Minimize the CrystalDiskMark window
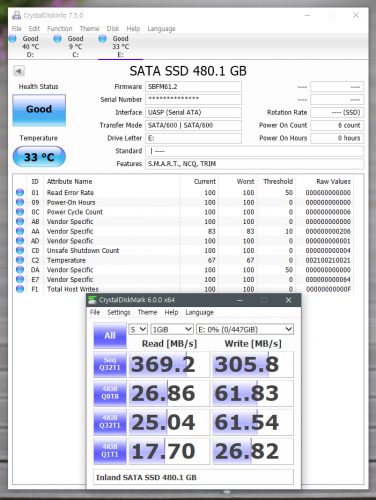 pyautogui.click(x=239, y=300)
